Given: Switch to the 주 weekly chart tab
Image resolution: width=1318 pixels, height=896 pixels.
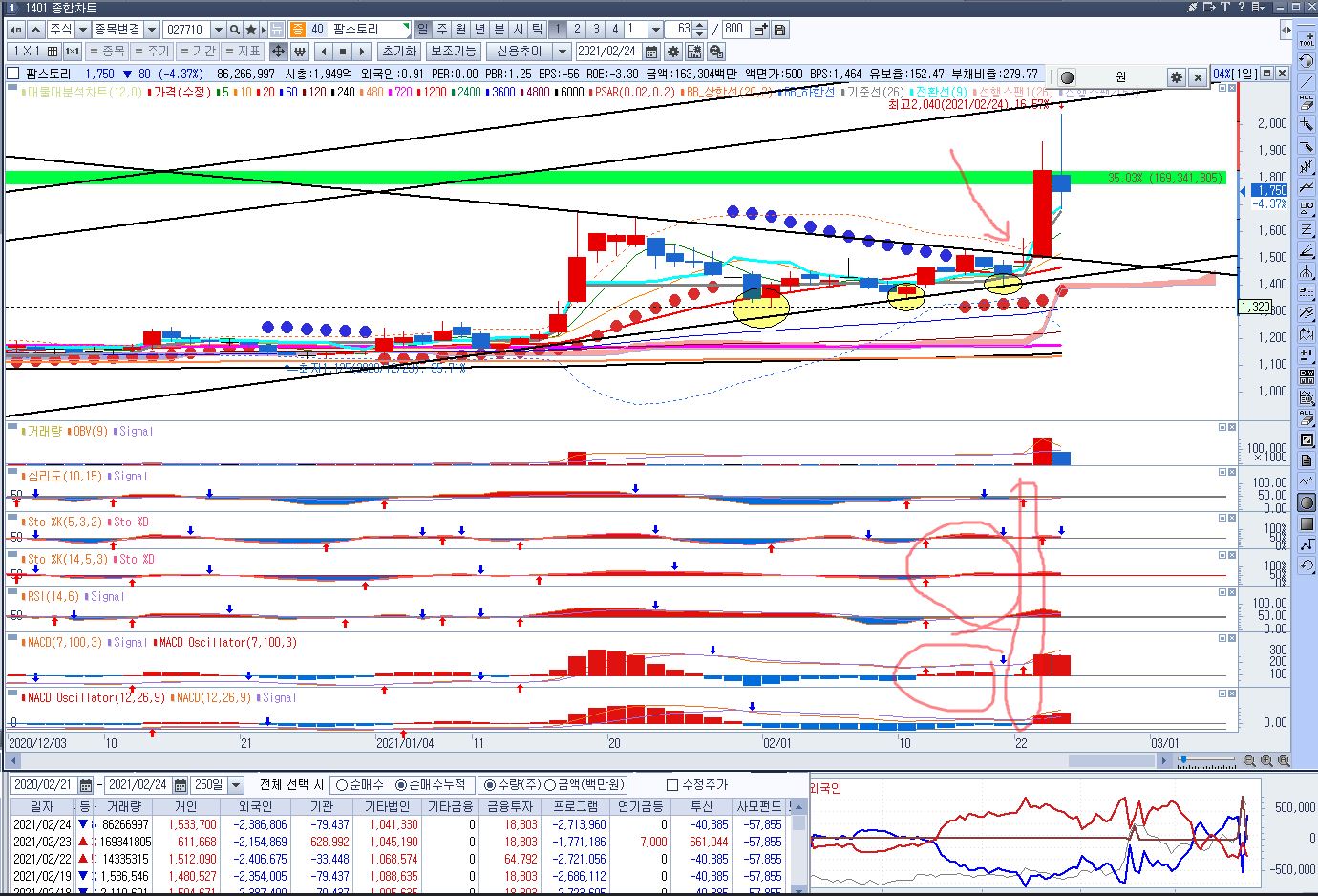Looking at the screenshot, I should pyautogui.click(x=442, y=30).
